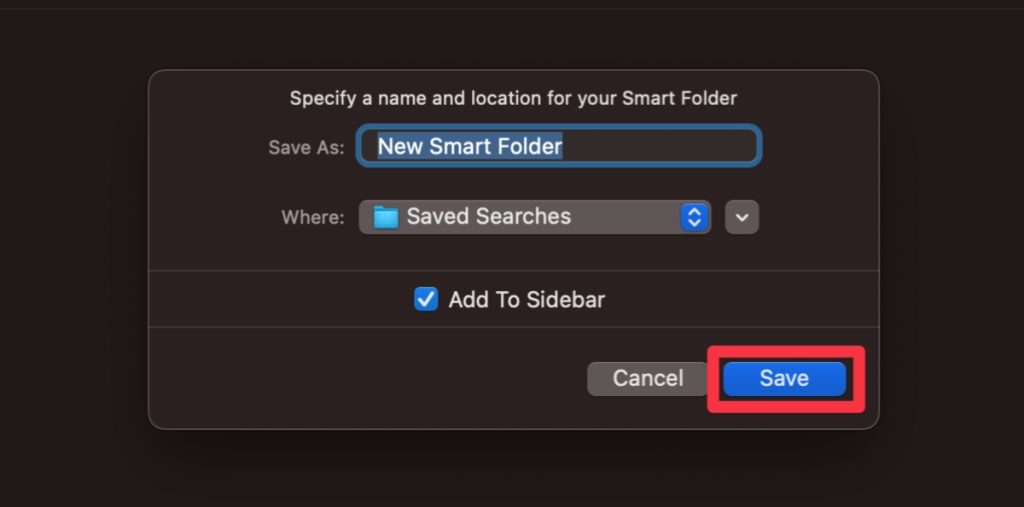Click the dialog title about Smart Folder
The height and width of the screenshot is (507, 1024).
click(x=513, y=98)
